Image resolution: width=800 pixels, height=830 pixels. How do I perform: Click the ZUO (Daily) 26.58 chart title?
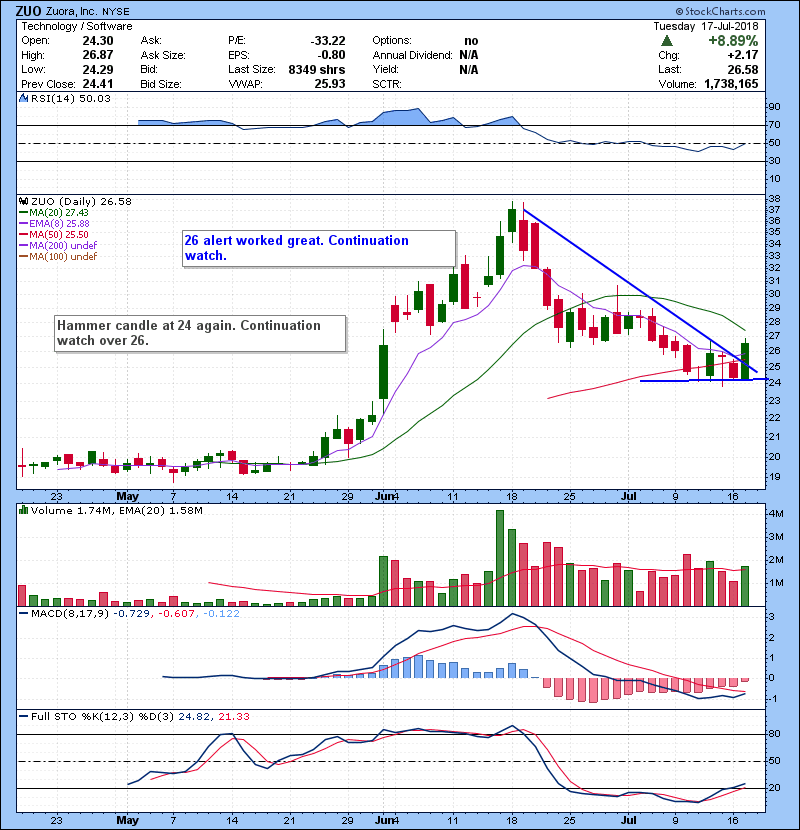82,201
